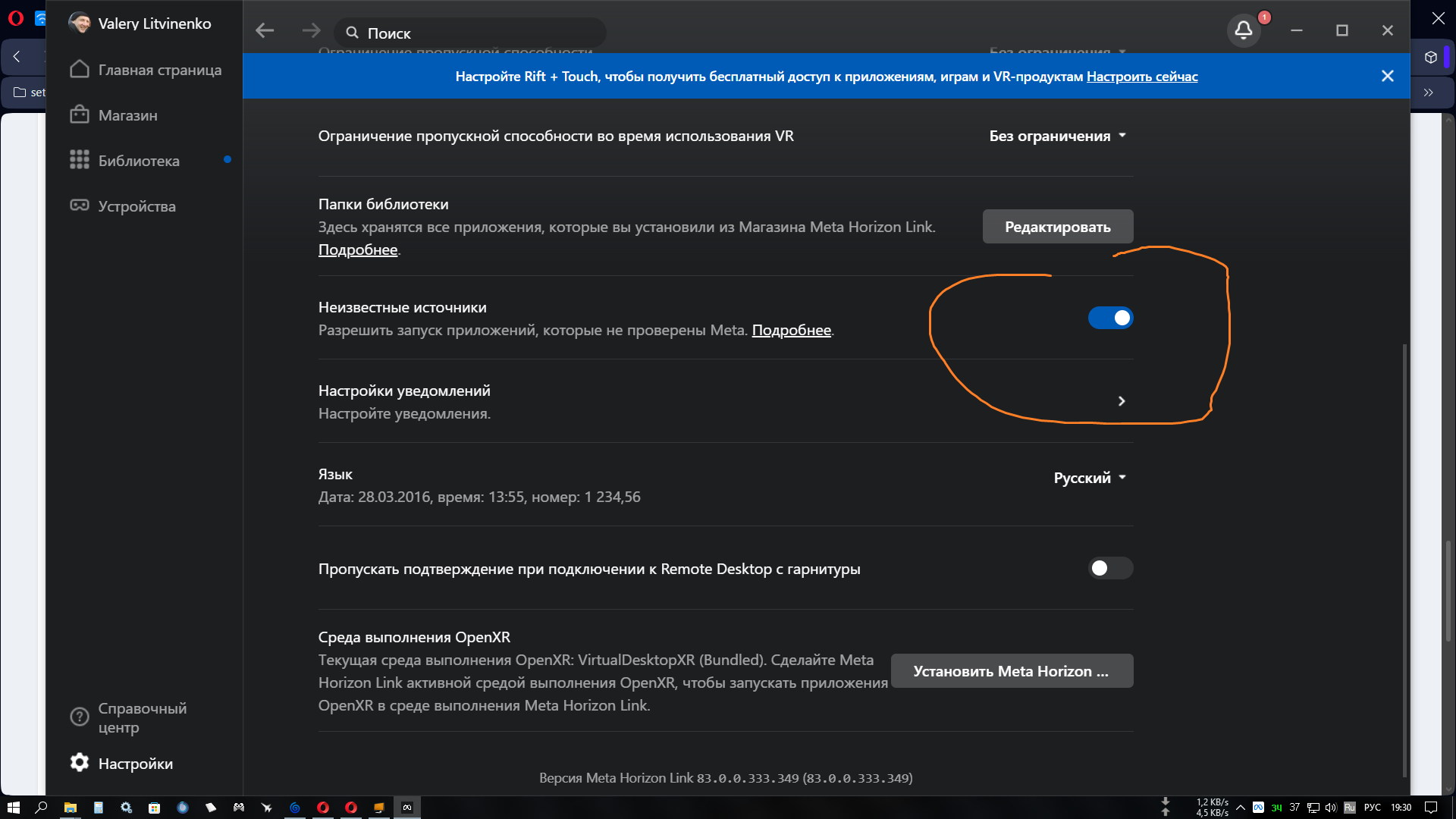Screen dimensions: 1456x819
Task: Open Библиотека in the sidebar
Action: coord(125,161)
